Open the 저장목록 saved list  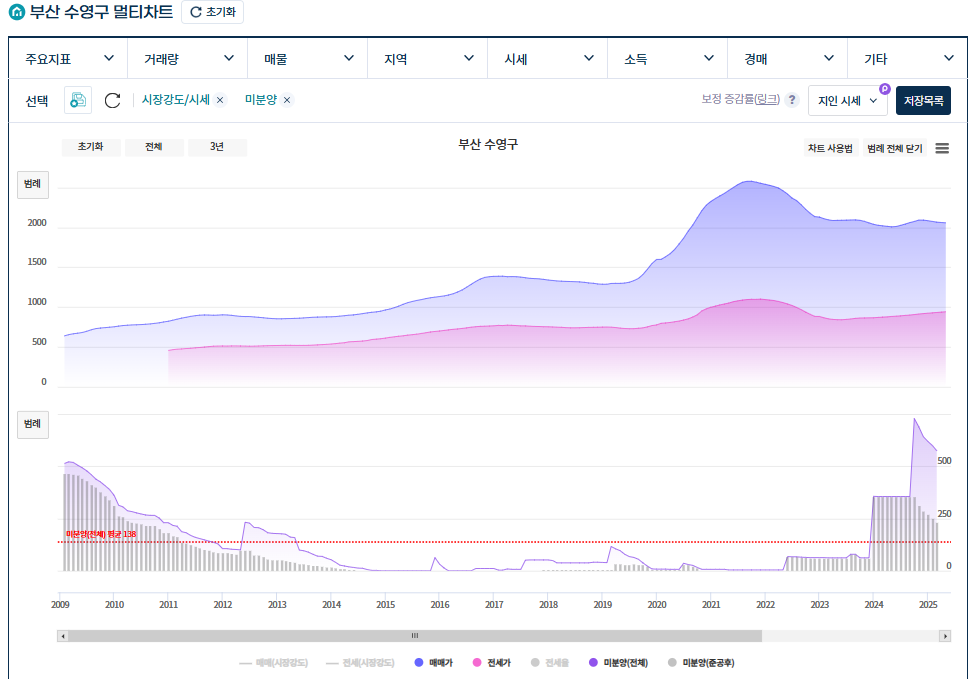tap(923, 101)
